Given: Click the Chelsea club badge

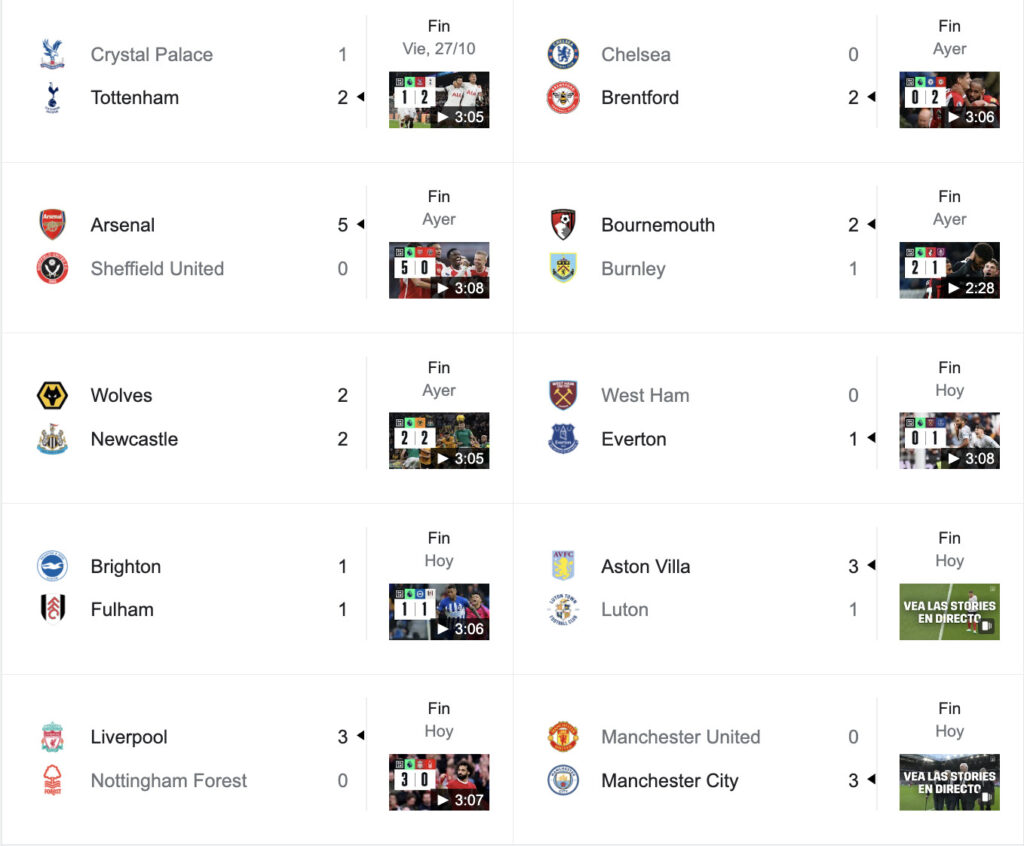Looking at the screenshot, I should (x=563, y=54).
